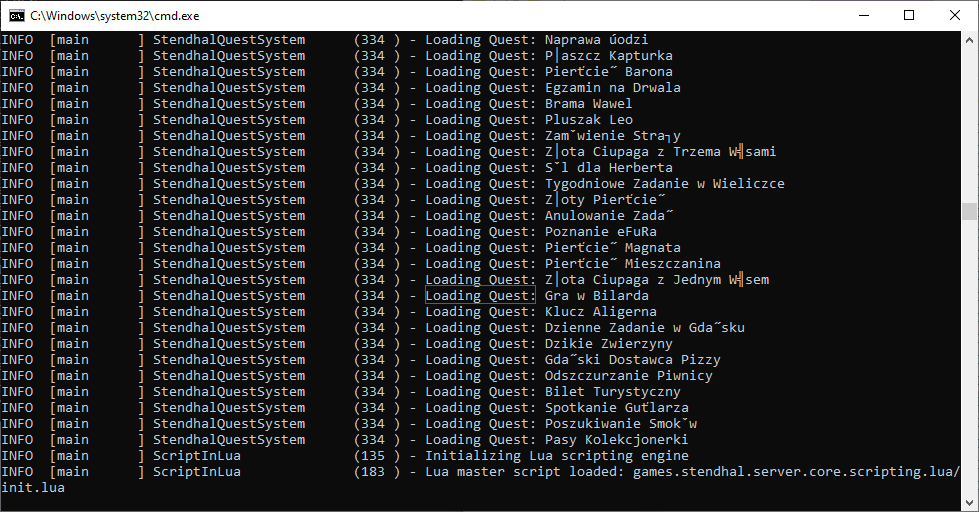Click the vertical scrollbar thumb
Screen dimensions: 979x512
[x=968, y=211]
